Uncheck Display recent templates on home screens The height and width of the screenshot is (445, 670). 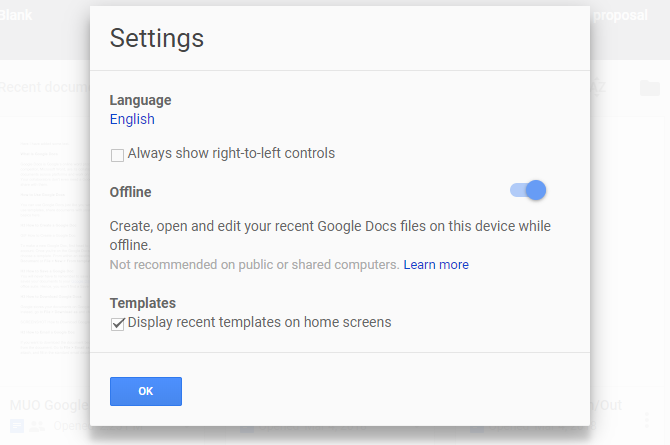click(117, 324)
